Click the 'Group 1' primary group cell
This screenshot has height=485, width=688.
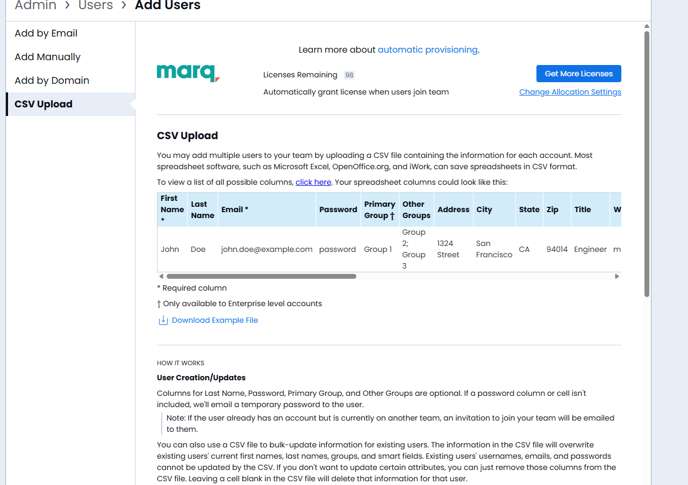click(x=378, y=249)
